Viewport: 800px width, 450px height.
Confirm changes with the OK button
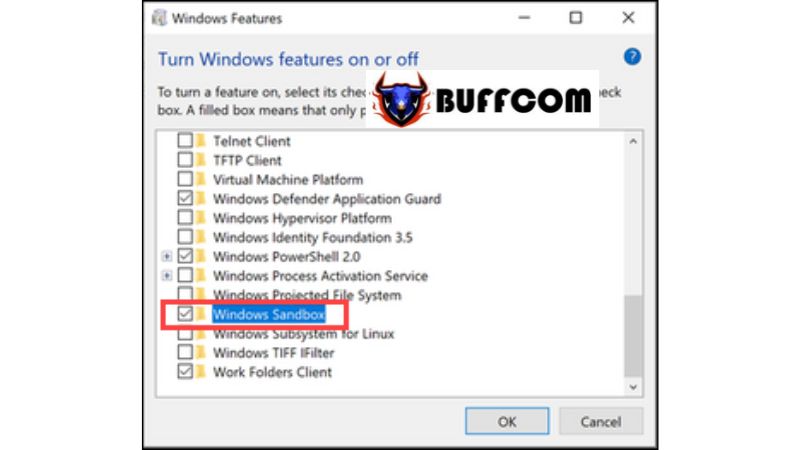tap(507, 421)
